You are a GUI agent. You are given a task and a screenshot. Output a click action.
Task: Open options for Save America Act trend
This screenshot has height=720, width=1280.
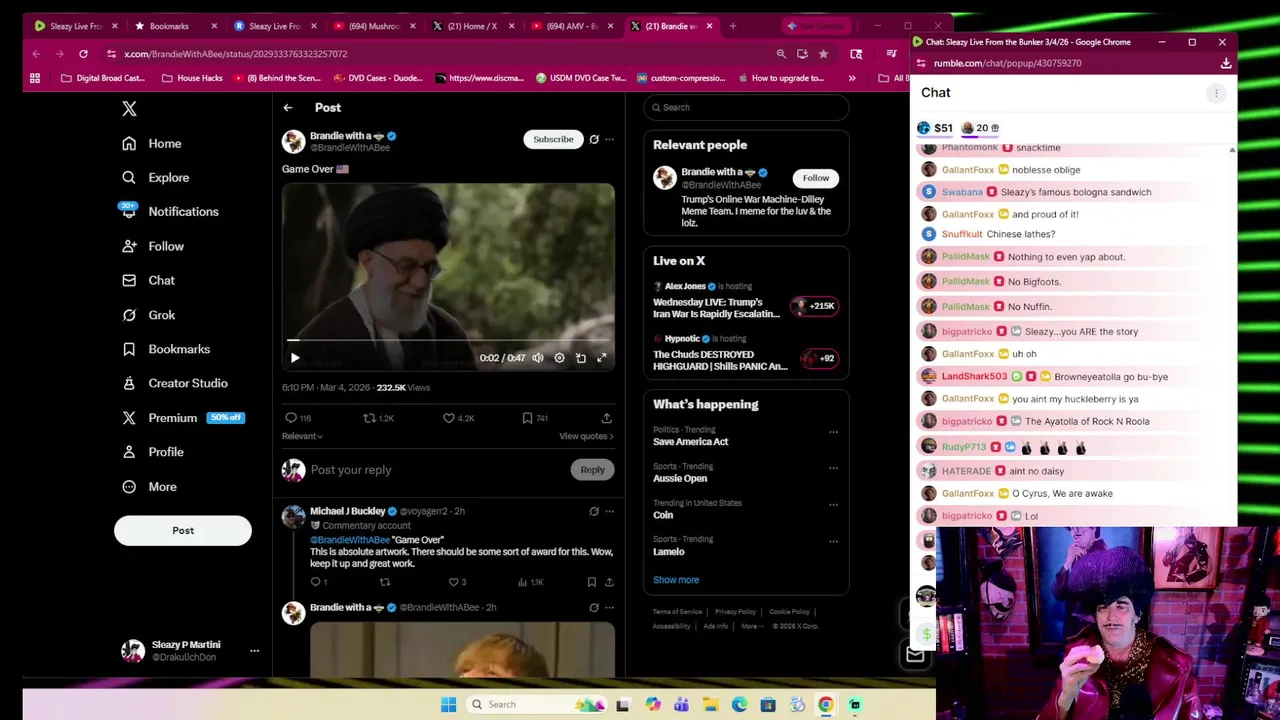point(833,432)
